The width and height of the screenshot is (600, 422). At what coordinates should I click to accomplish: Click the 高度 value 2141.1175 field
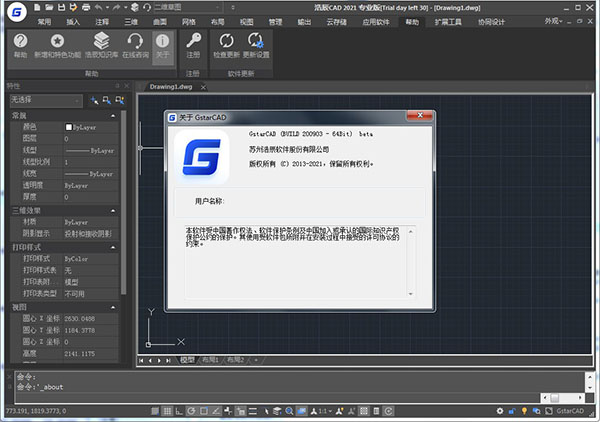click(x=90, y=354)
